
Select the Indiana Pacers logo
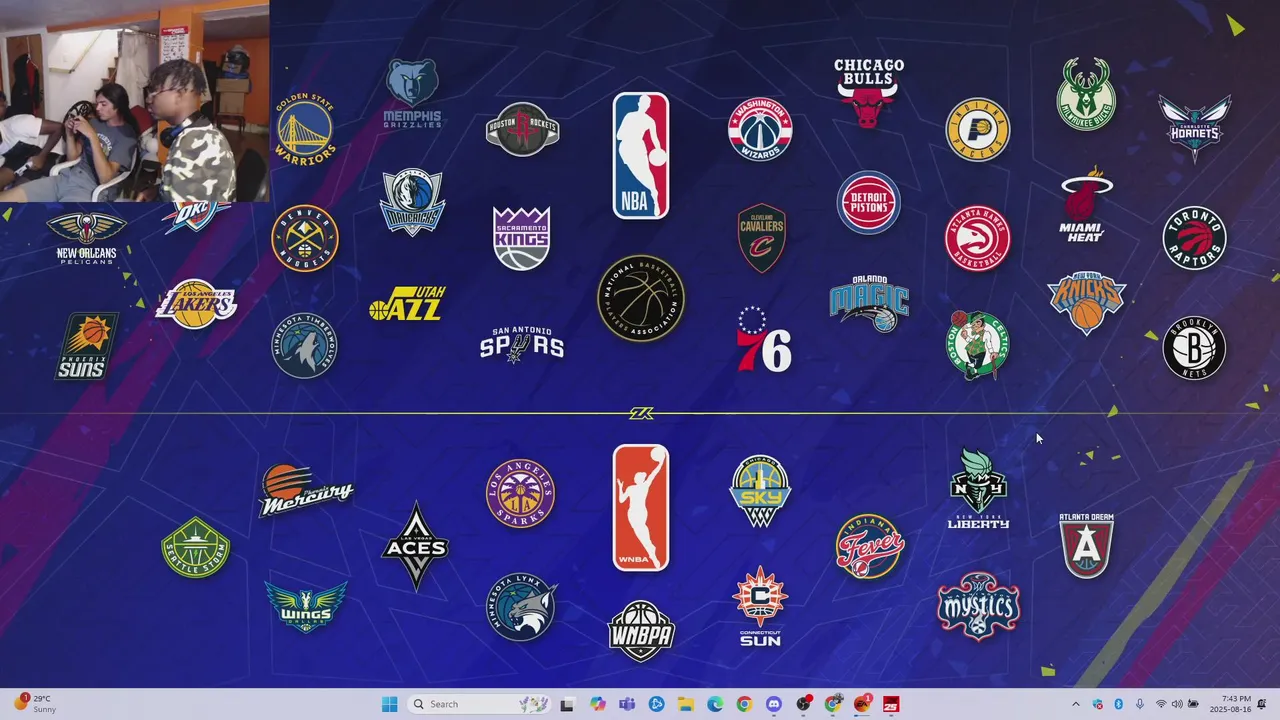(x=978, y=129)
